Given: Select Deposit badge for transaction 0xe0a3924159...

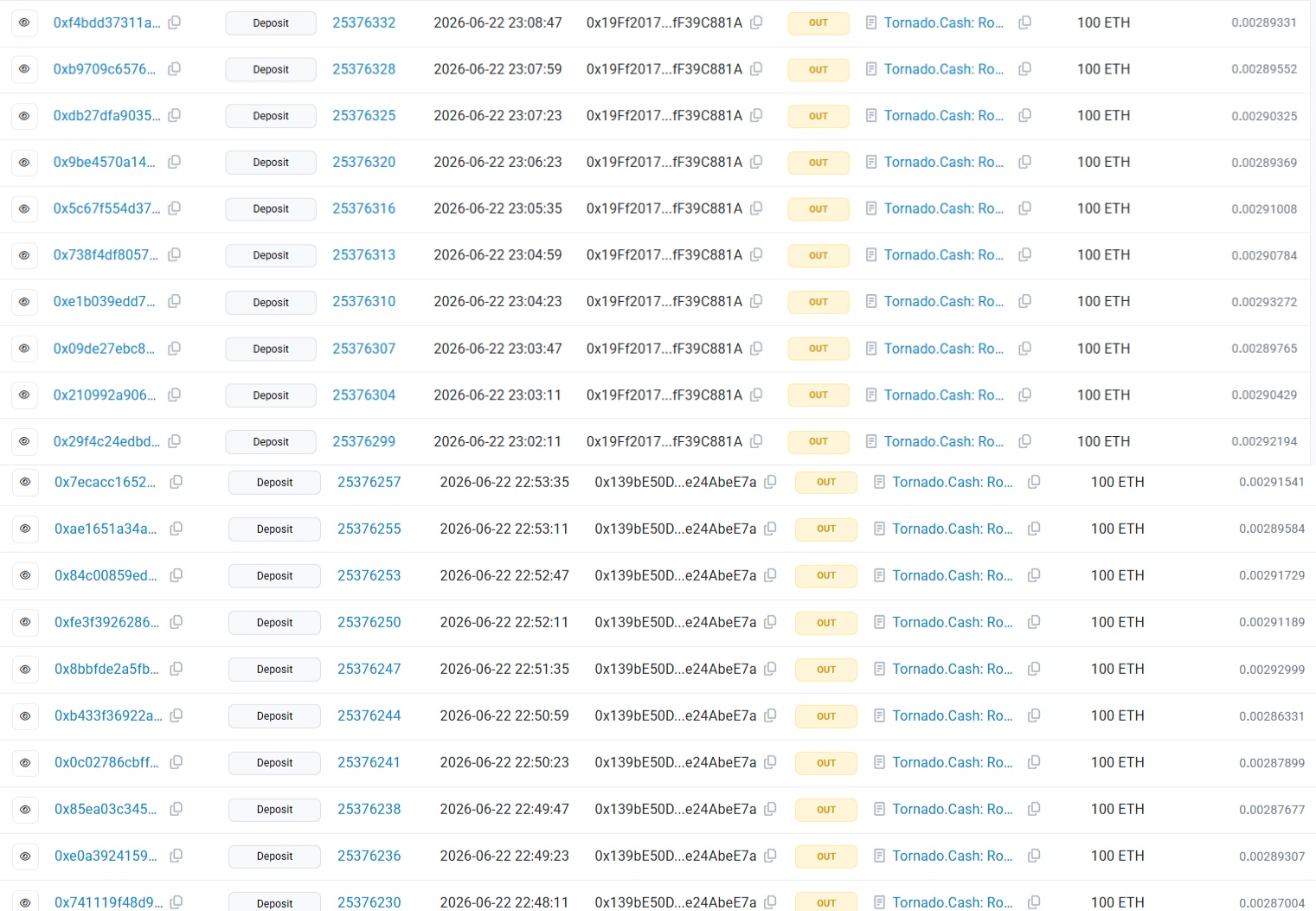Looking at the screenshot, I should click(274, 856).
